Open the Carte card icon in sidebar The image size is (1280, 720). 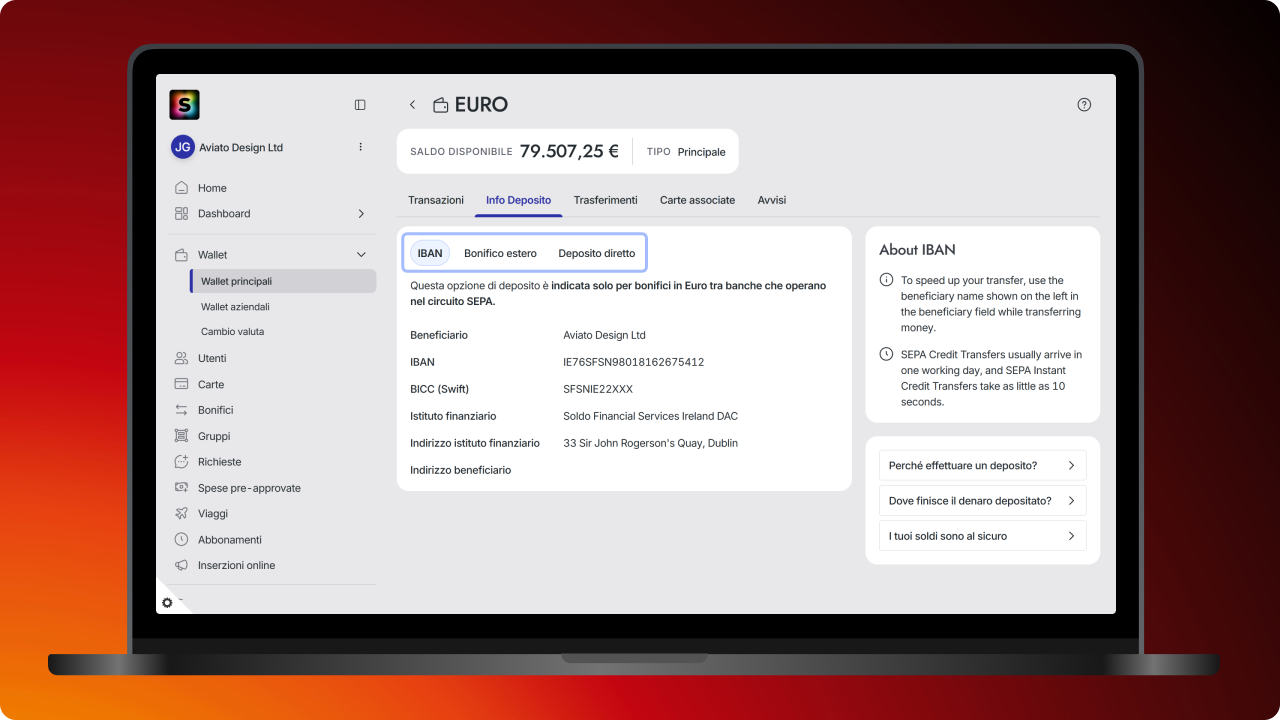(181, 384)
